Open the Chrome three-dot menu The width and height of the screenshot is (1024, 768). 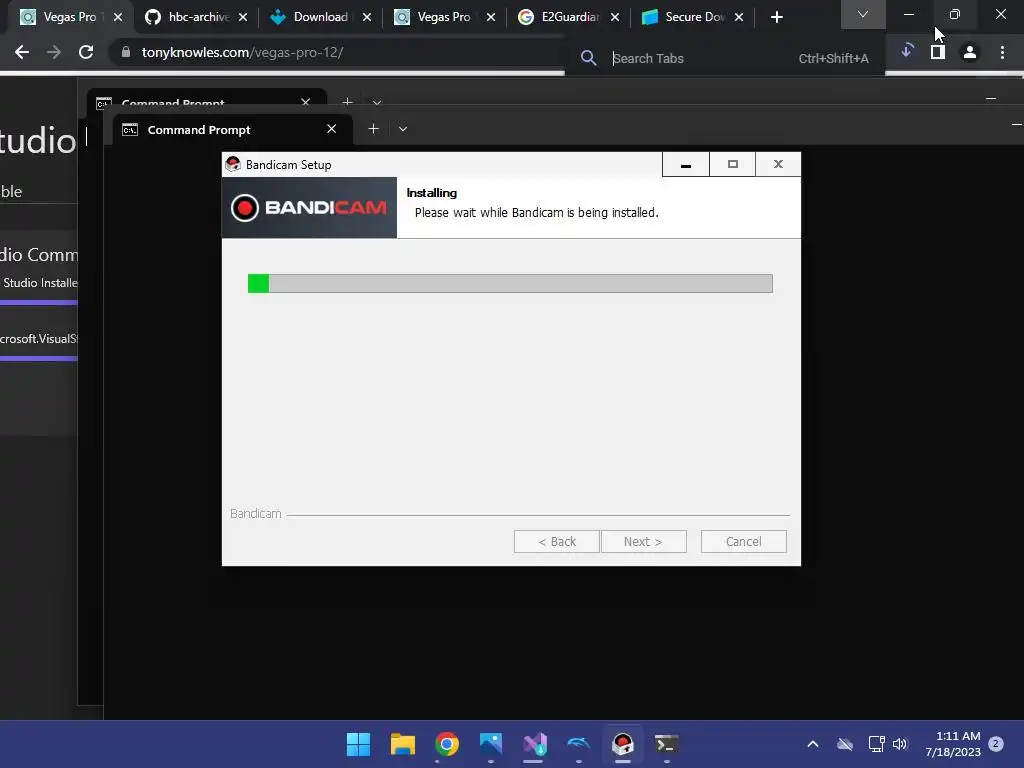[x=1002, y=52]
